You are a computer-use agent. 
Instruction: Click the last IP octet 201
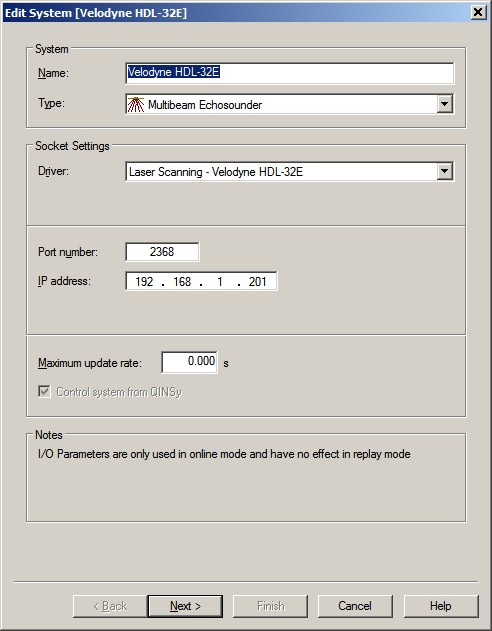(257, 281)
